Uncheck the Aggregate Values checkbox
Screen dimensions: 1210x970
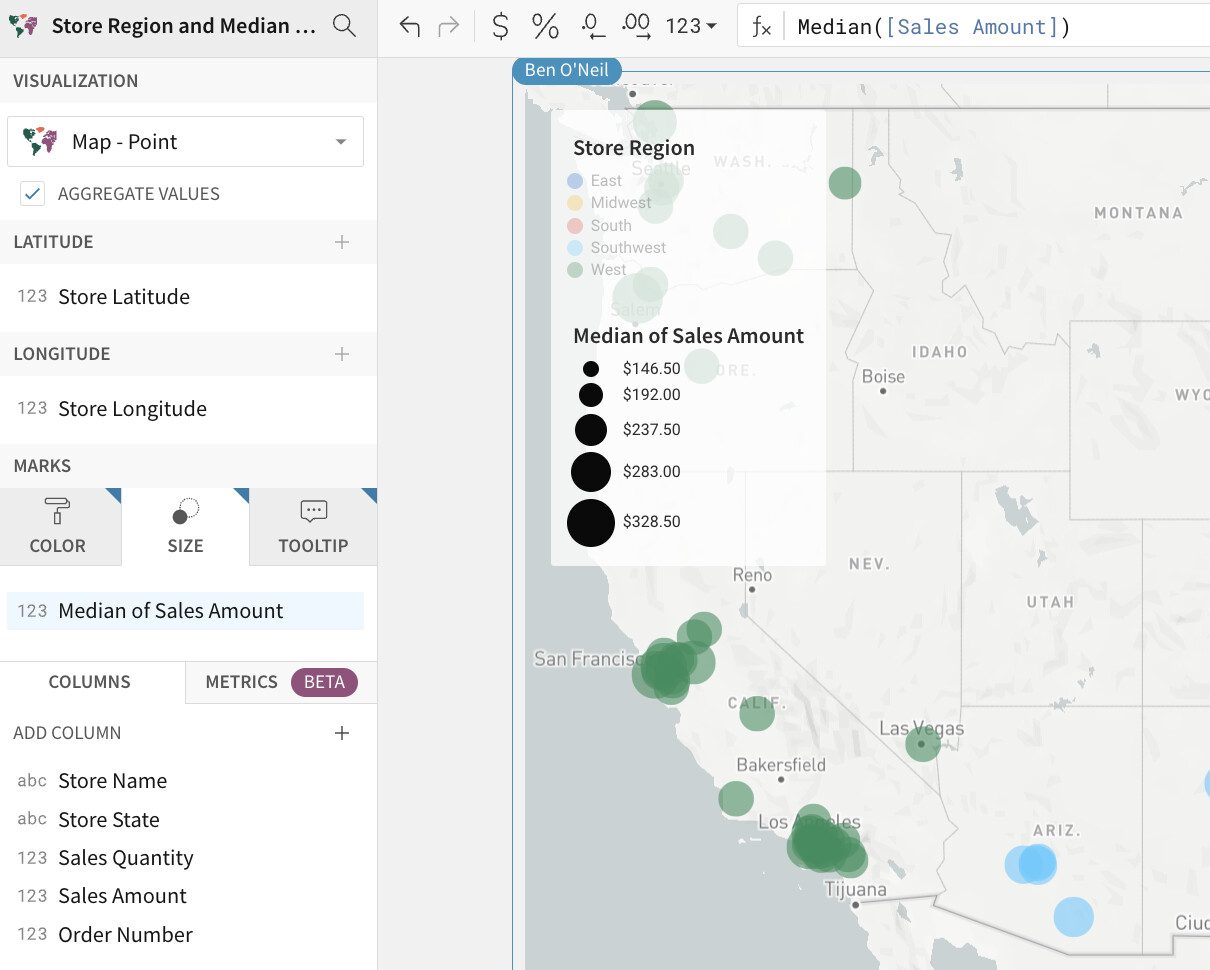point(33,194)
